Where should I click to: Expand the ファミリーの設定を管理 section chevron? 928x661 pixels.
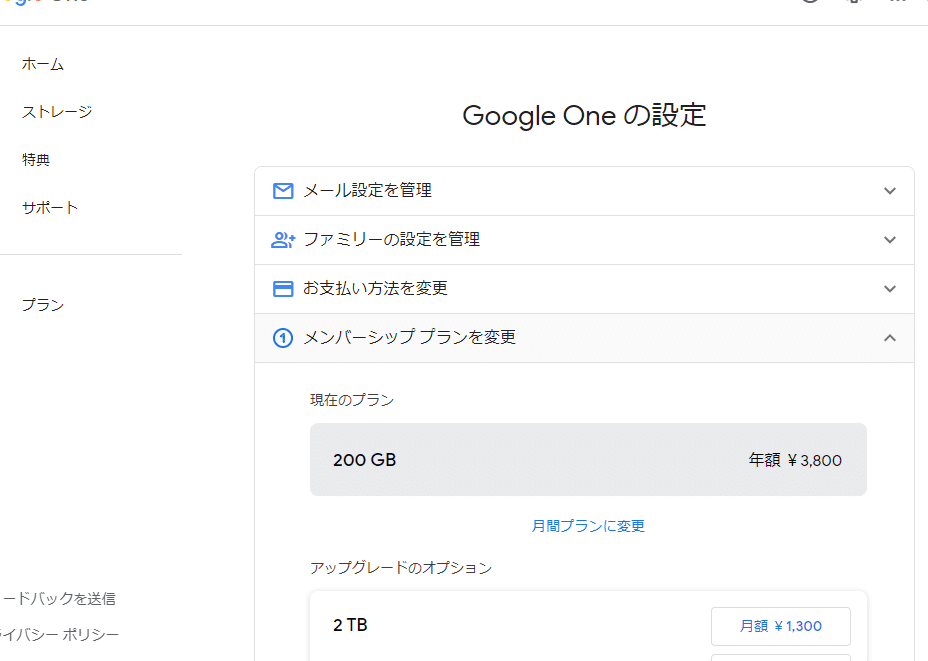pyautogui.click(x=889, y=239)
